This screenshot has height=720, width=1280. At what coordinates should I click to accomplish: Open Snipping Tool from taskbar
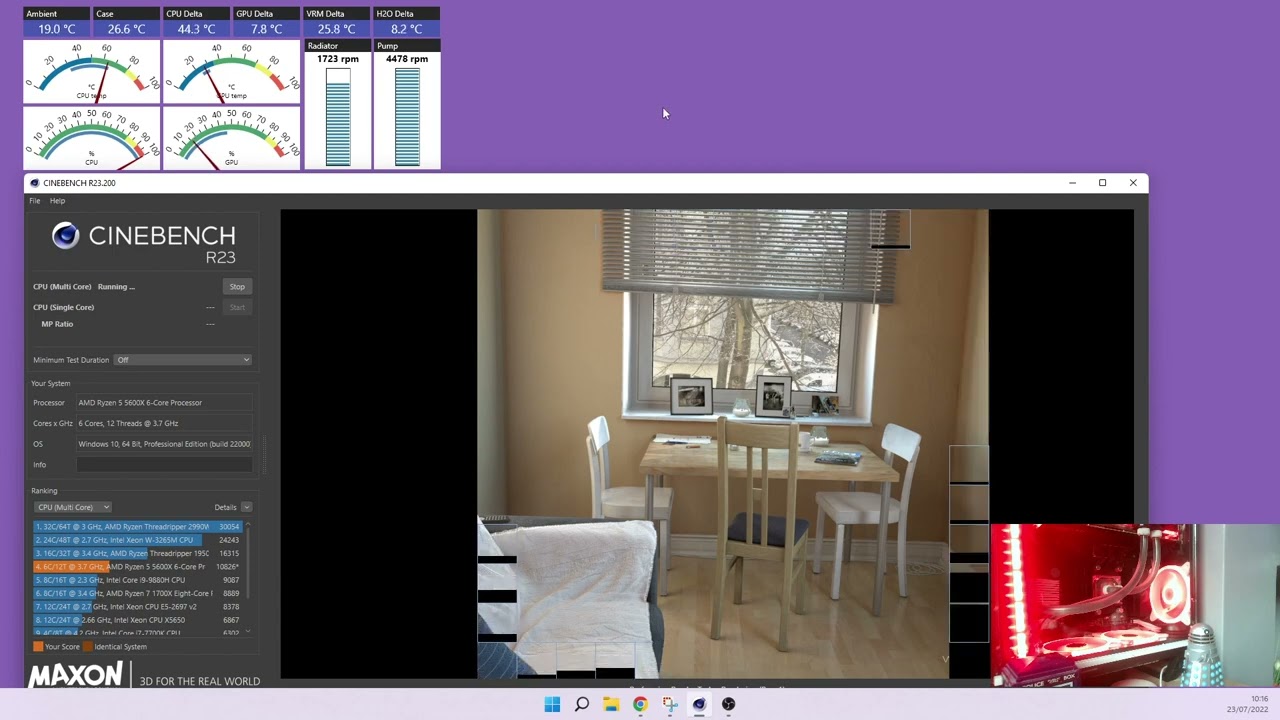[670, 704]
